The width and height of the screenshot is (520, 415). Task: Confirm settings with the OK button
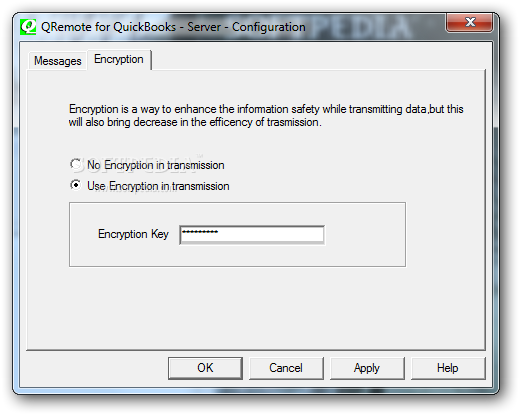(205, 368)
